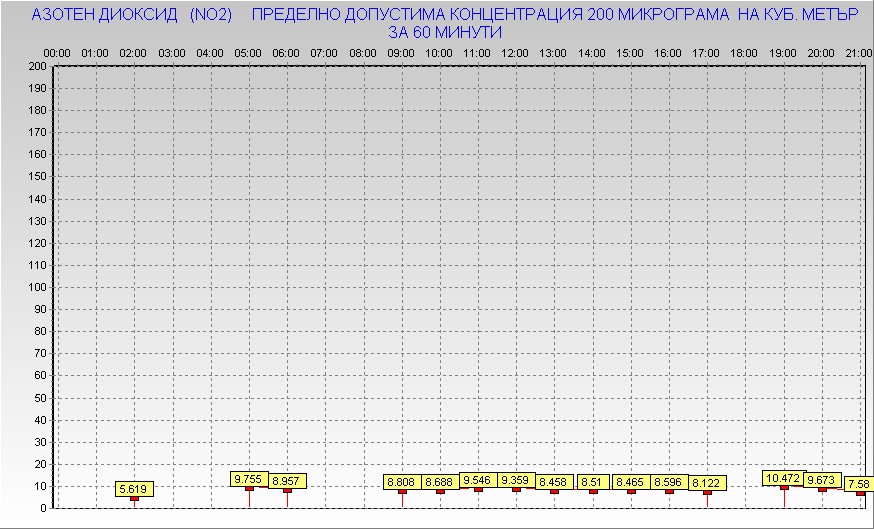Click the 100 value on the Y axis

pyautogui.click(x=37, y=287)
